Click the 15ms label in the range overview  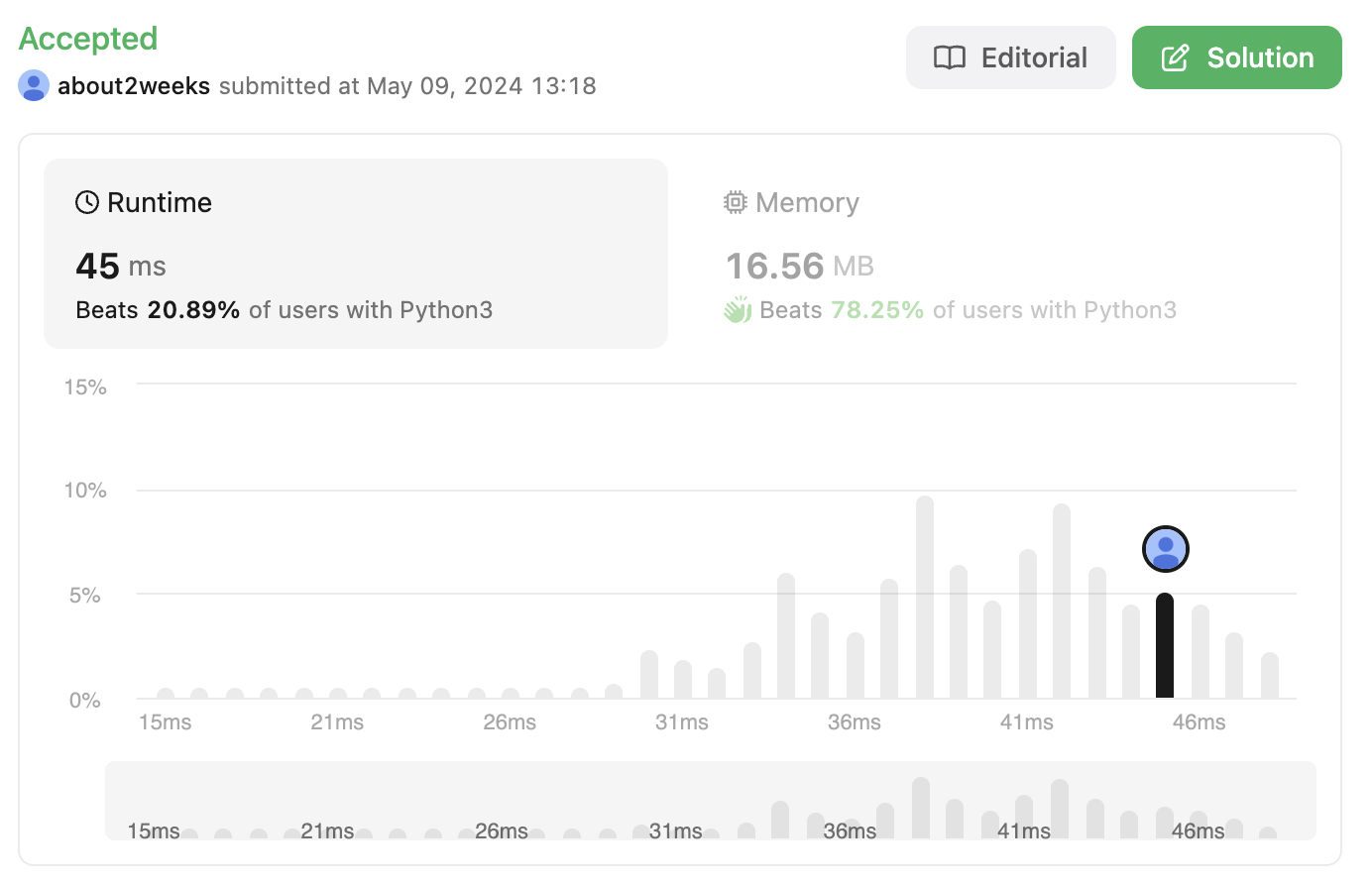coord(154,830)
